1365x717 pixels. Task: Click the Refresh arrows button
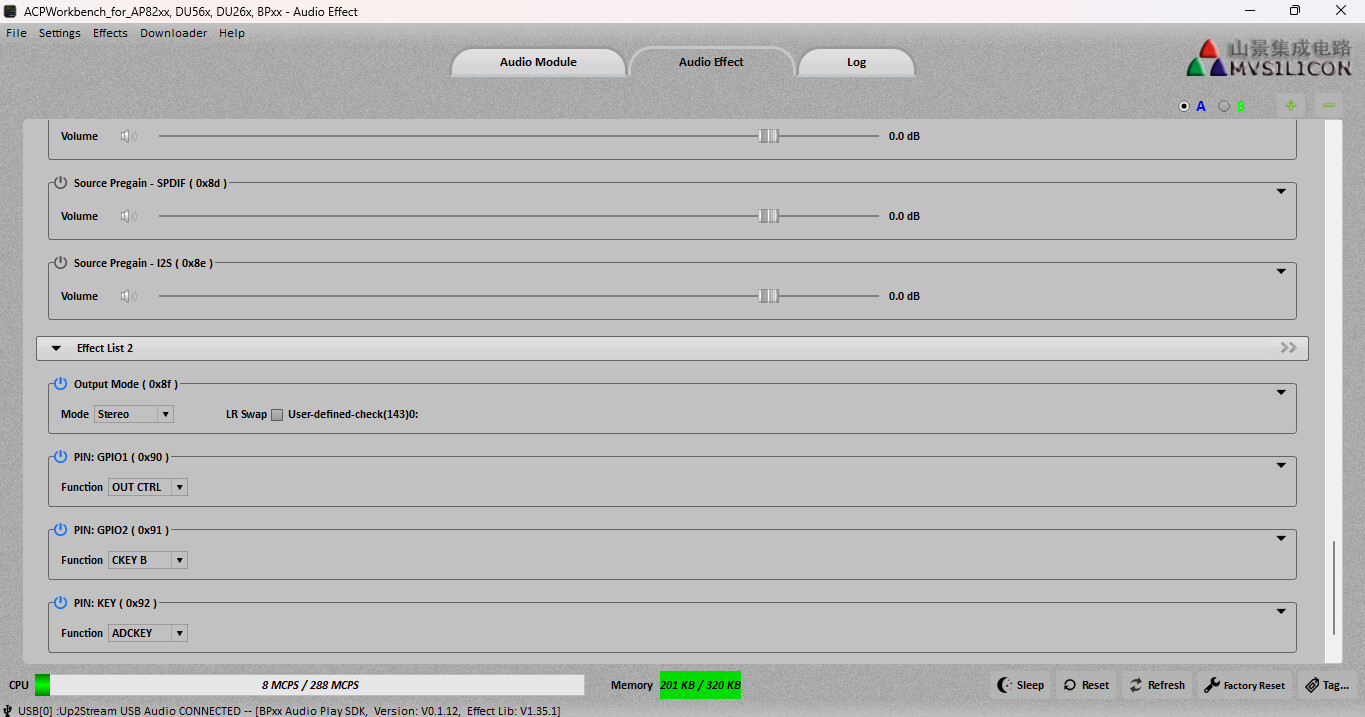1157,685
